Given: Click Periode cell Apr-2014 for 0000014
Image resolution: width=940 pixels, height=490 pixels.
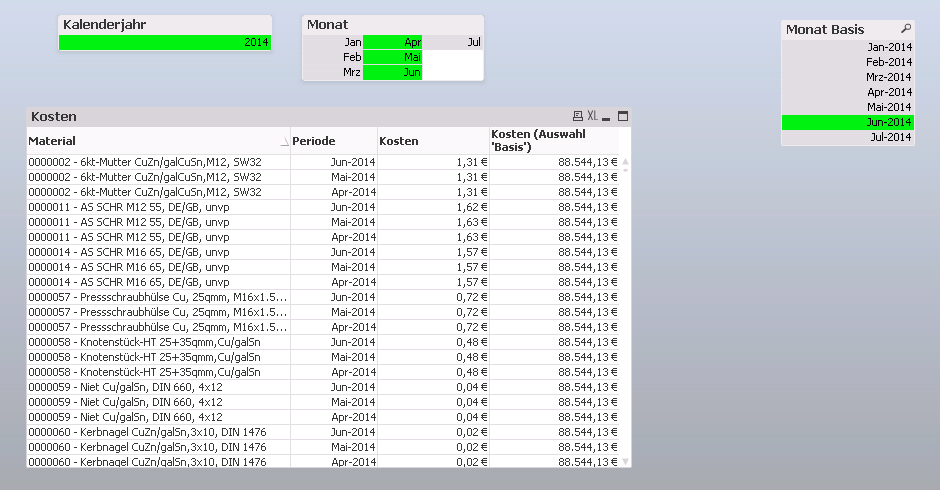Looking at the screenshot, I should click(x=334, y=282).
